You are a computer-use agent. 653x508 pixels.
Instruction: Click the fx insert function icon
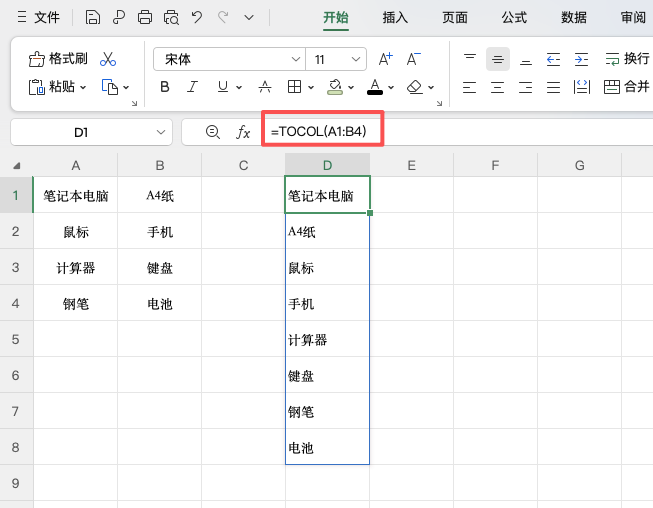[x=243, y=132]
